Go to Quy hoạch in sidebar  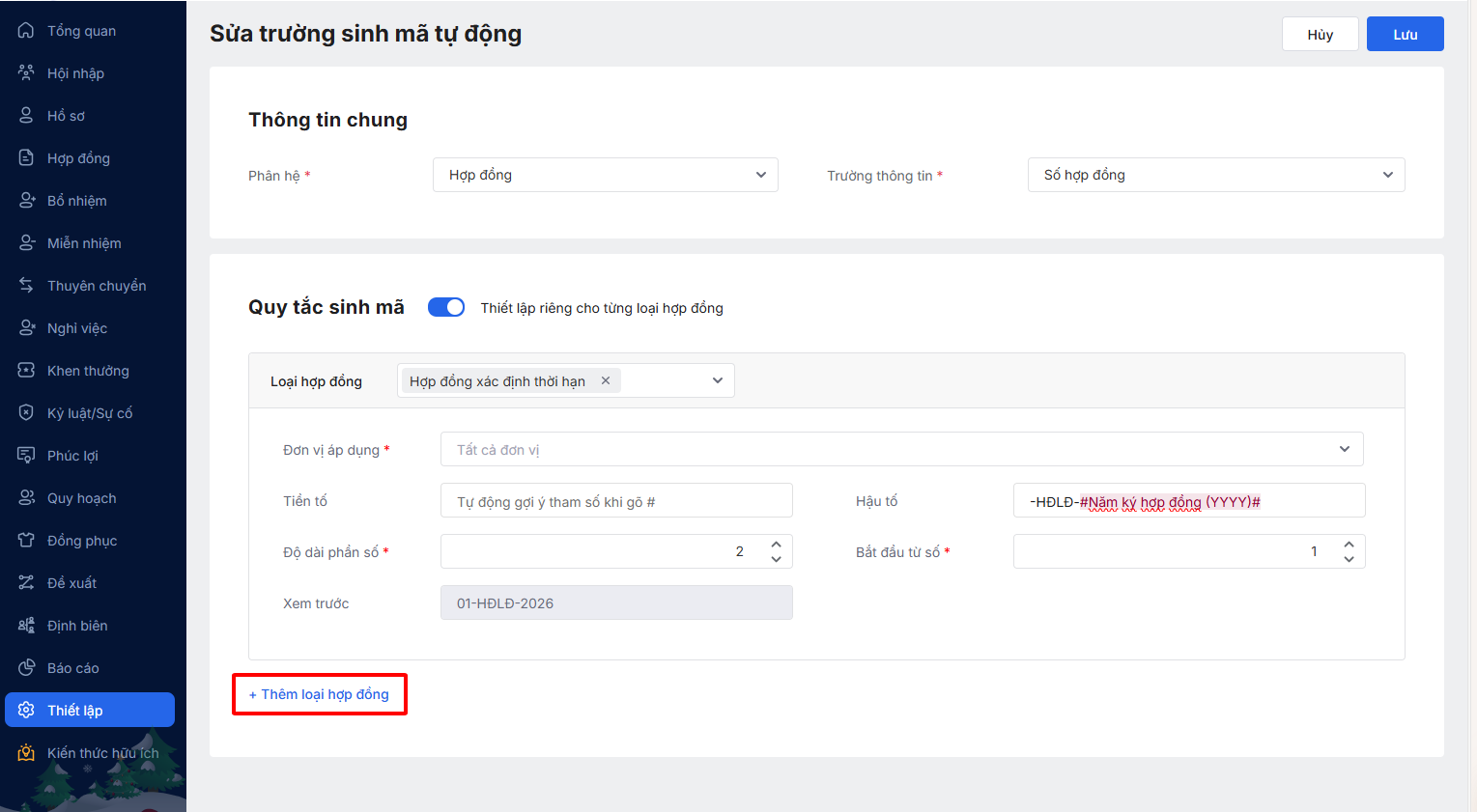point(81,498)
